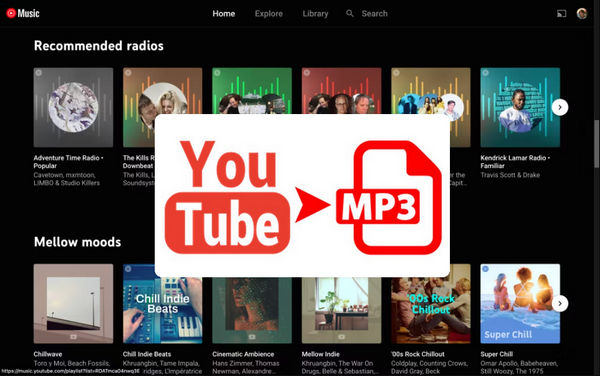Image resolution: width=600 pixels, height=376 pixels.
Task: Open the account profile avatar
Action: 582,13
